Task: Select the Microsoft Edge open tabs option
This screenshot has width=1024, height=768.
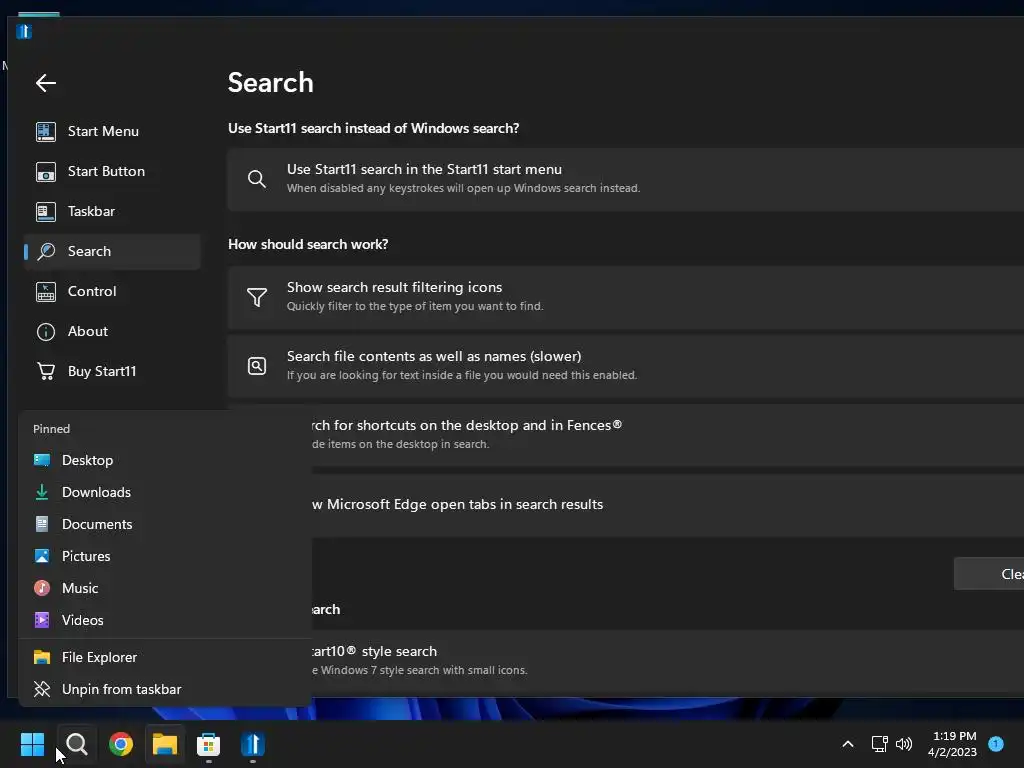Action: 668,505
